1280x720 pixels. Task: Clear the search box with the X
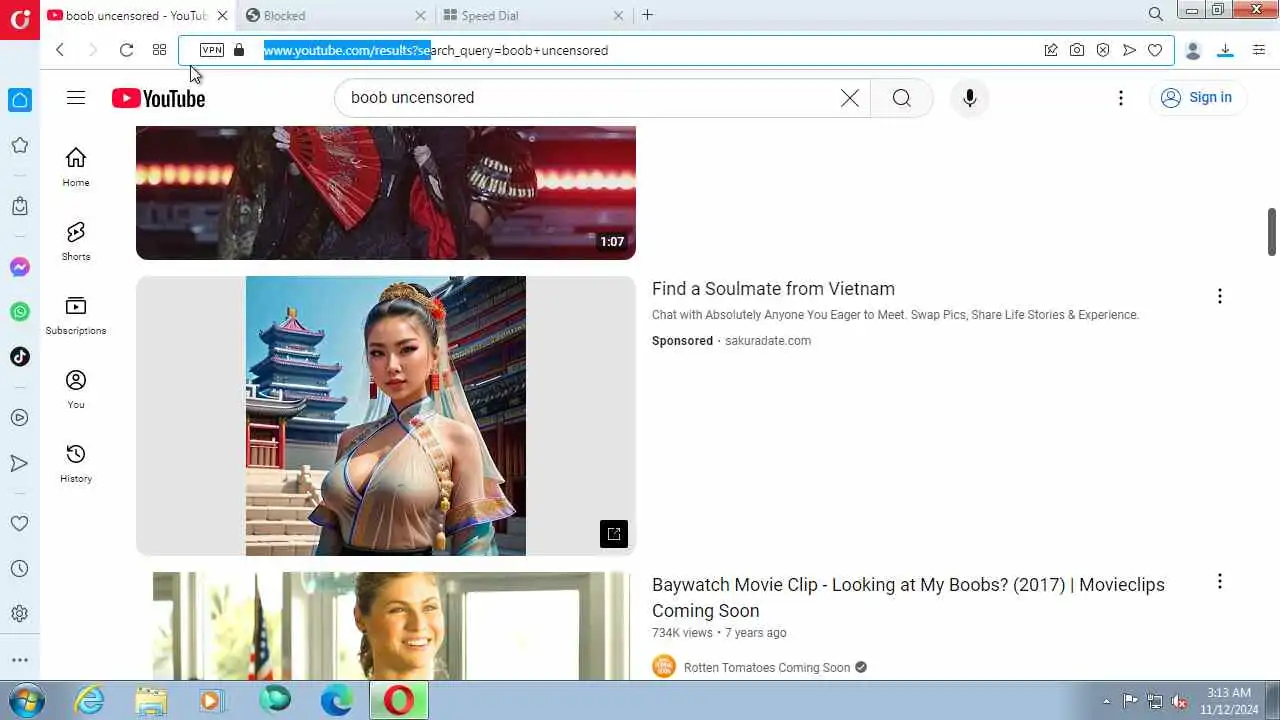pyautogui.click(x=849, y=98)
